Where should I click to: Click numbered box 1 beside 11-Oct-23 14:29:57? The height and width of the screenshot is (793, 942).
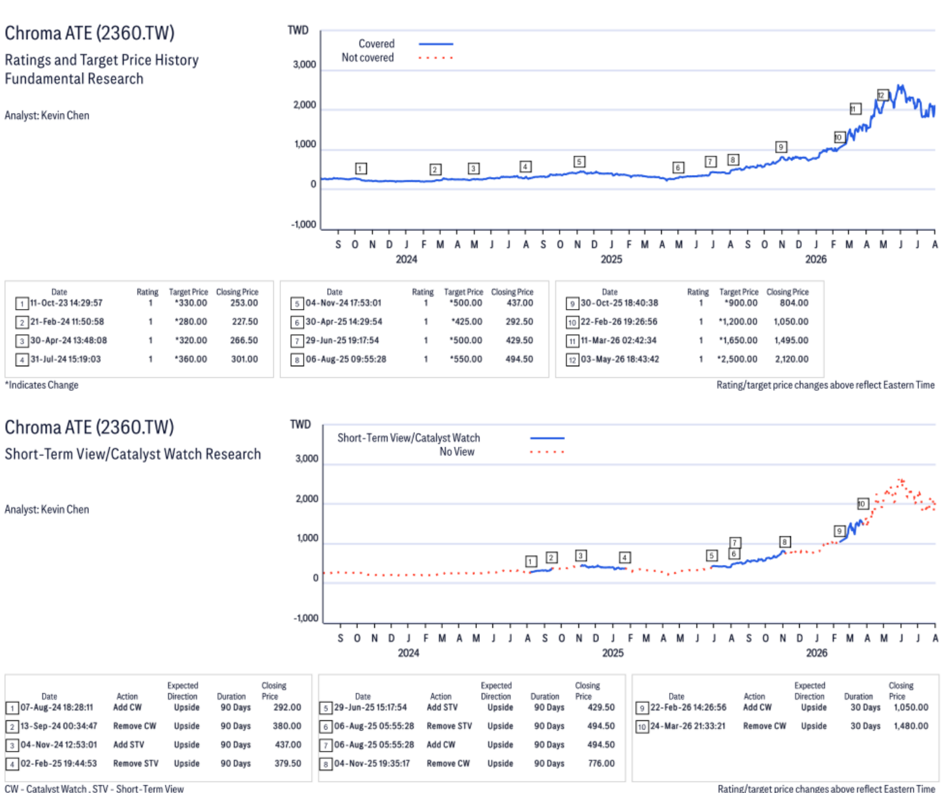(22, 304)
